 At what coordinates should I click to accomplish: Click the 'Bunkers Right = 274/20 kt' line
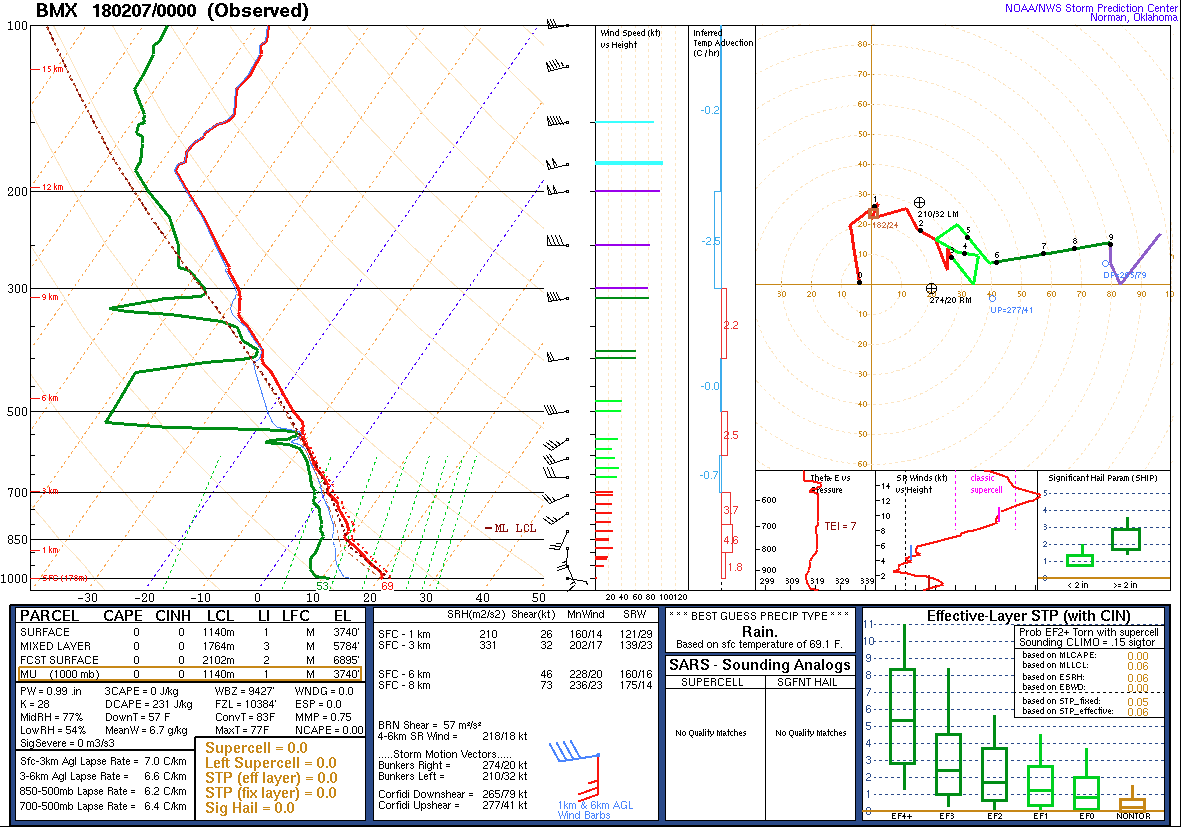452,765
